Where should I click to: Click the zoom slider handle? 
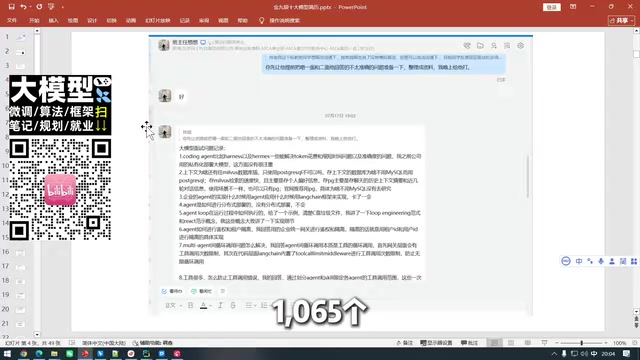pos(582,343)
